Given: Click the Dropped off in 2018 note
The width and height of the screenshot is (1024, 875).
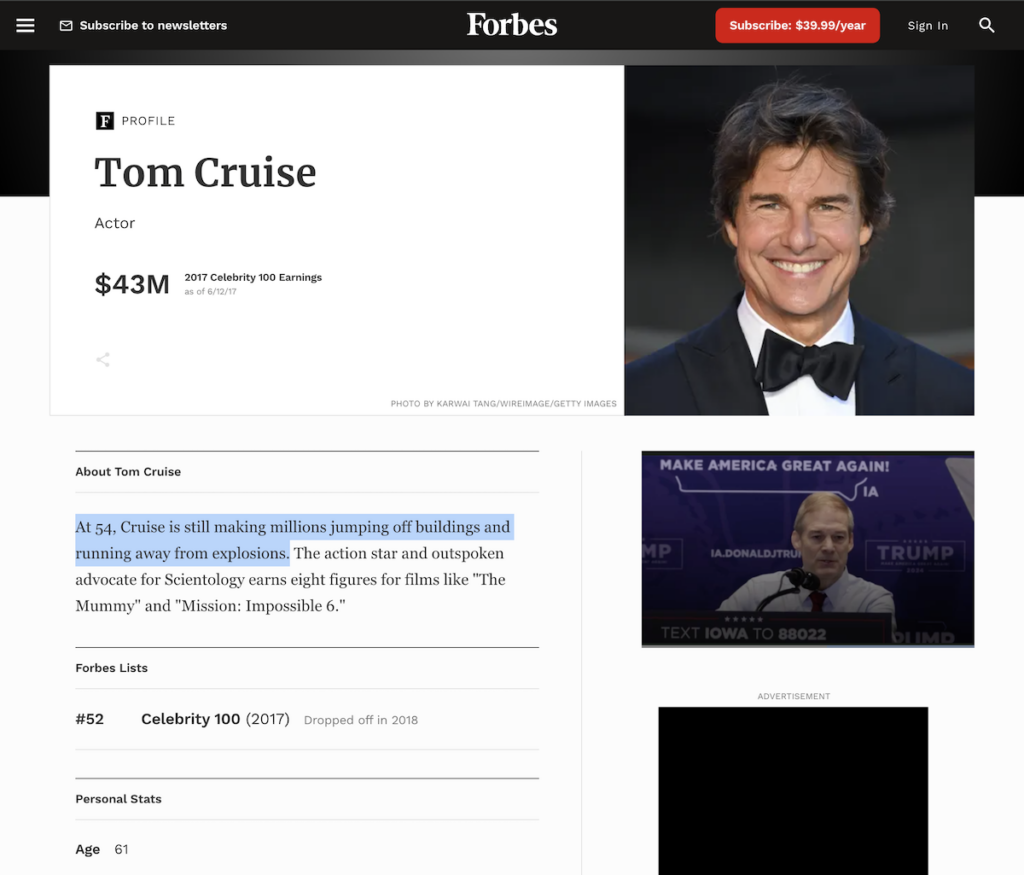Looking at the screenshot, I should point(360,720).
